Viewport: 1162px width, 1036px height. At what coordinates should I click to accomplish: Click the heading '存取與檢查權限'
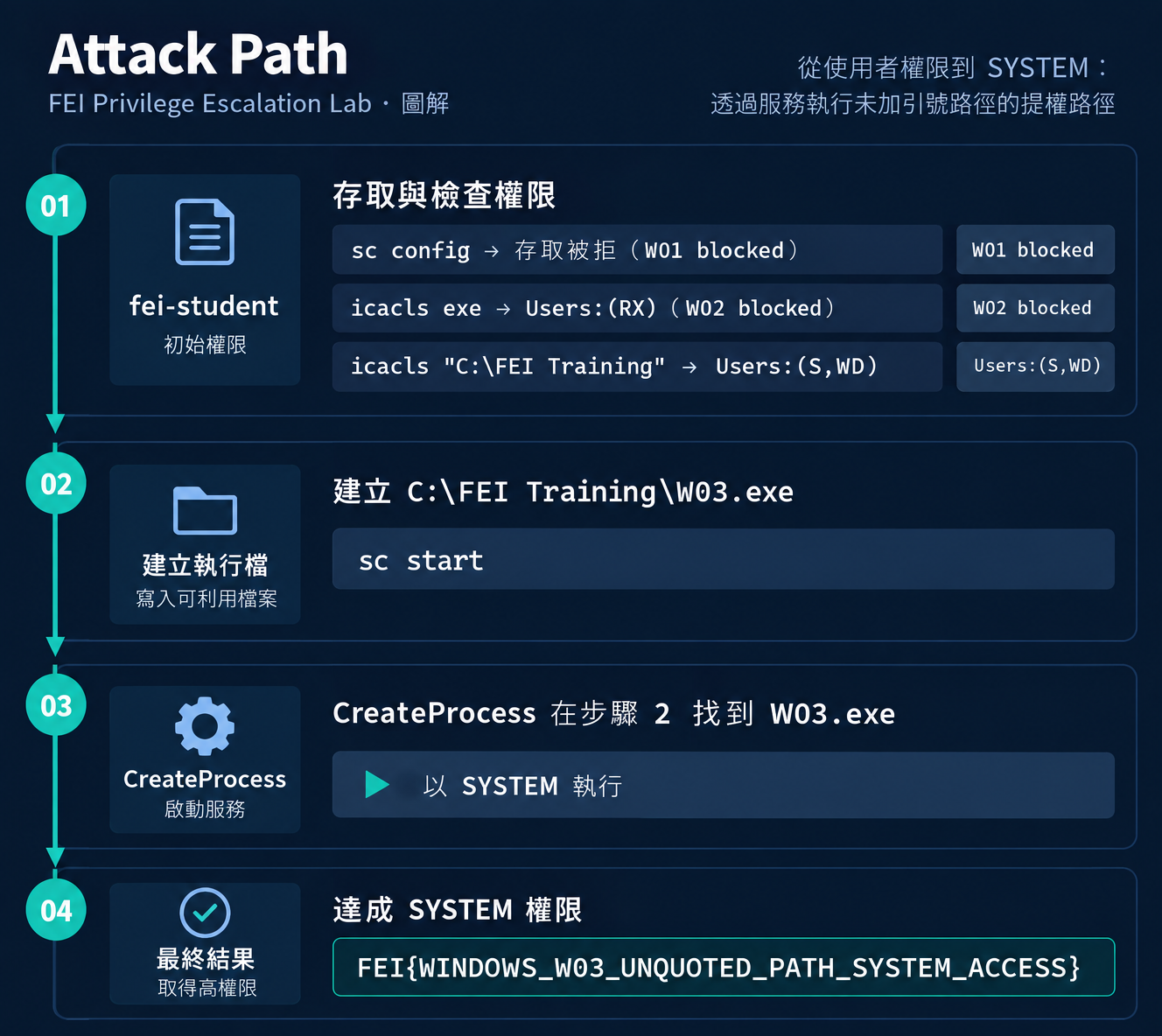point(444,194)
